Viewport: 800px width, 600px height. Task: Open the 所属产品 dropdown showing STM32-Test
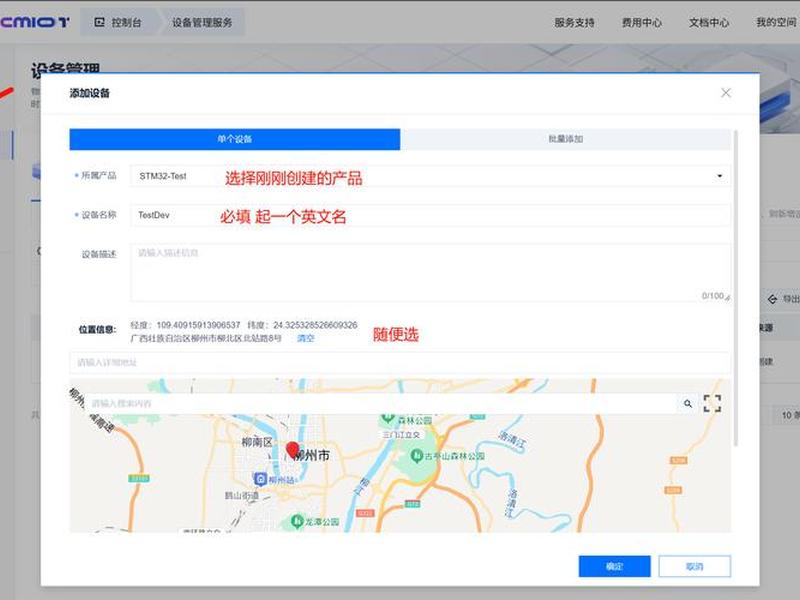point(430,176)
